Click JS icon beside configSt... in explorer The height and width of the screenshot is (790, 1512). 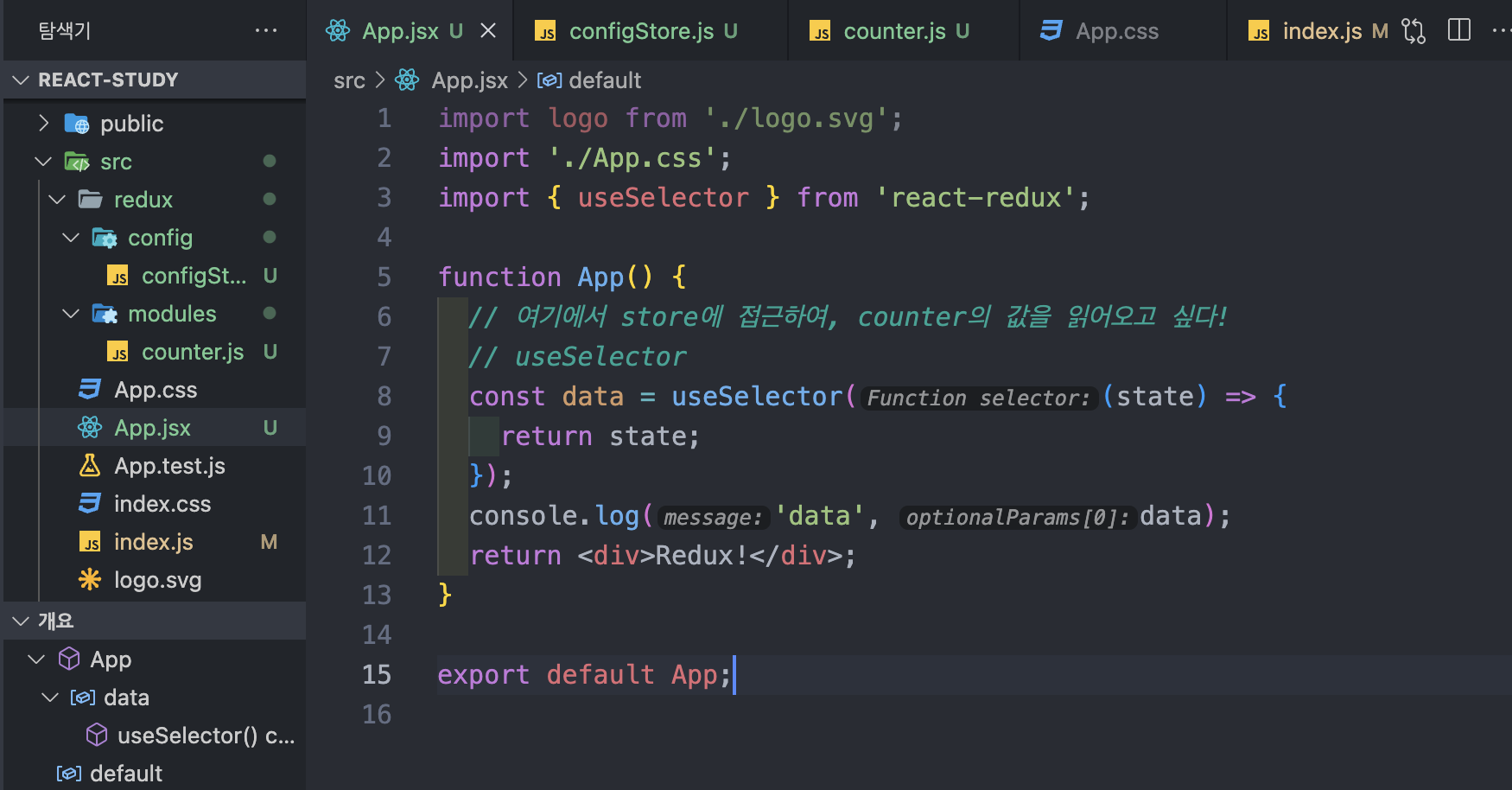coord(118,276)
